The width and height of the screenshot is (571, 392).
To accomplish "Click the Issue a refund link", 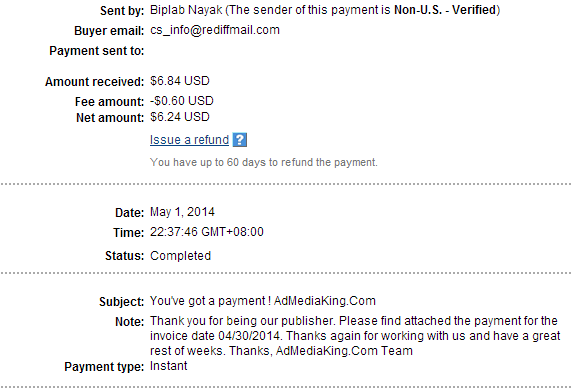I will (x=189, y=140).
